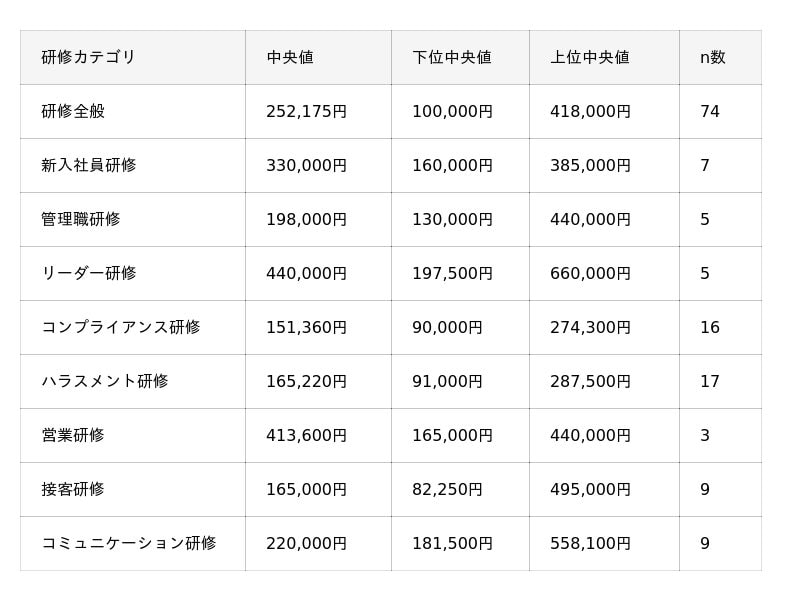Click the n数 column header
Screen dimensions: 800x601
click(x=713, y=58)
